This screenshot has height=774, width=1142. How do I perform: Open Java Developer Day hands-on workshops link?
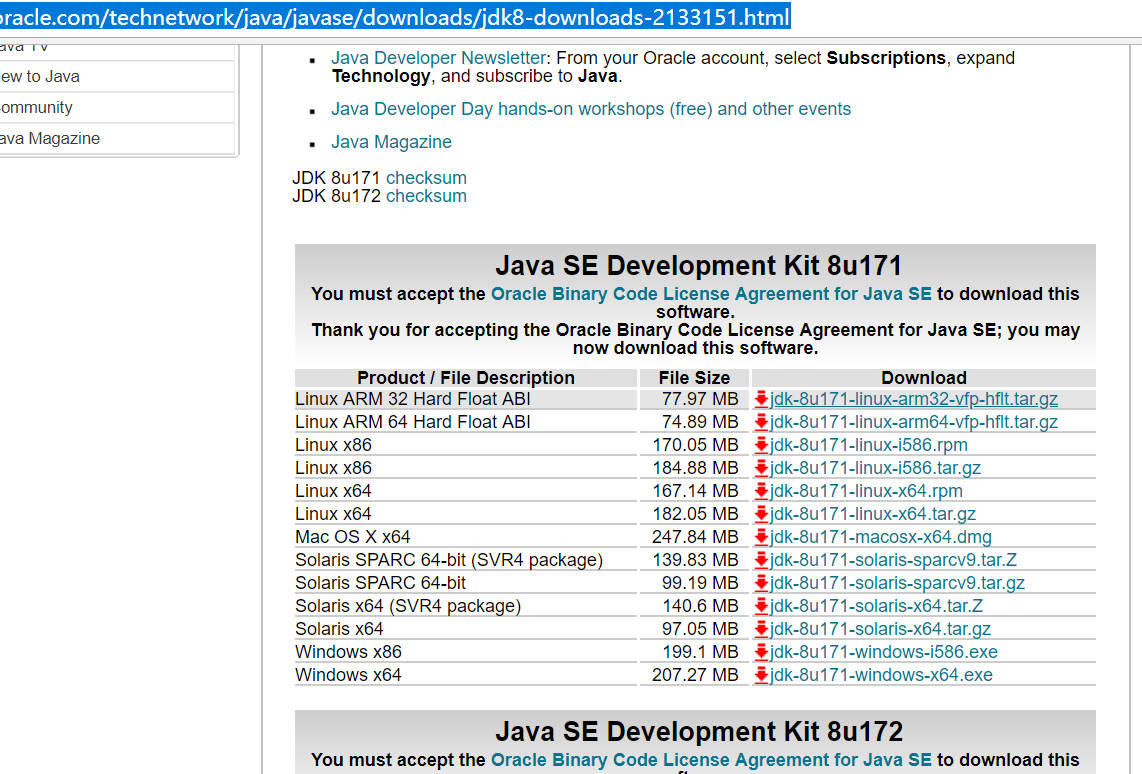tap(591, 109)
